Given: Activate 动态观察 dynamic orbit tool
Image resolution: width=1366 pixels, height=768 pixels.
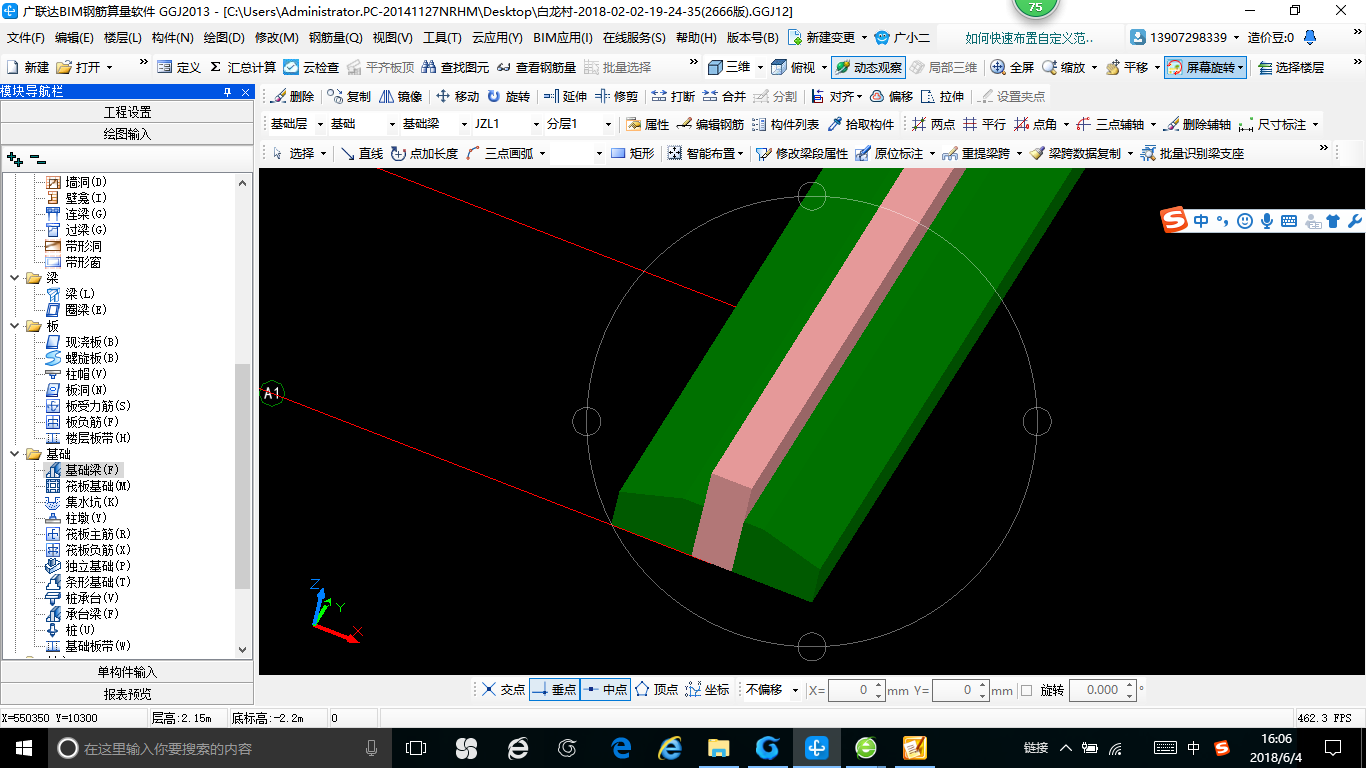Looking at the screenshot, I should pos(868,68).
